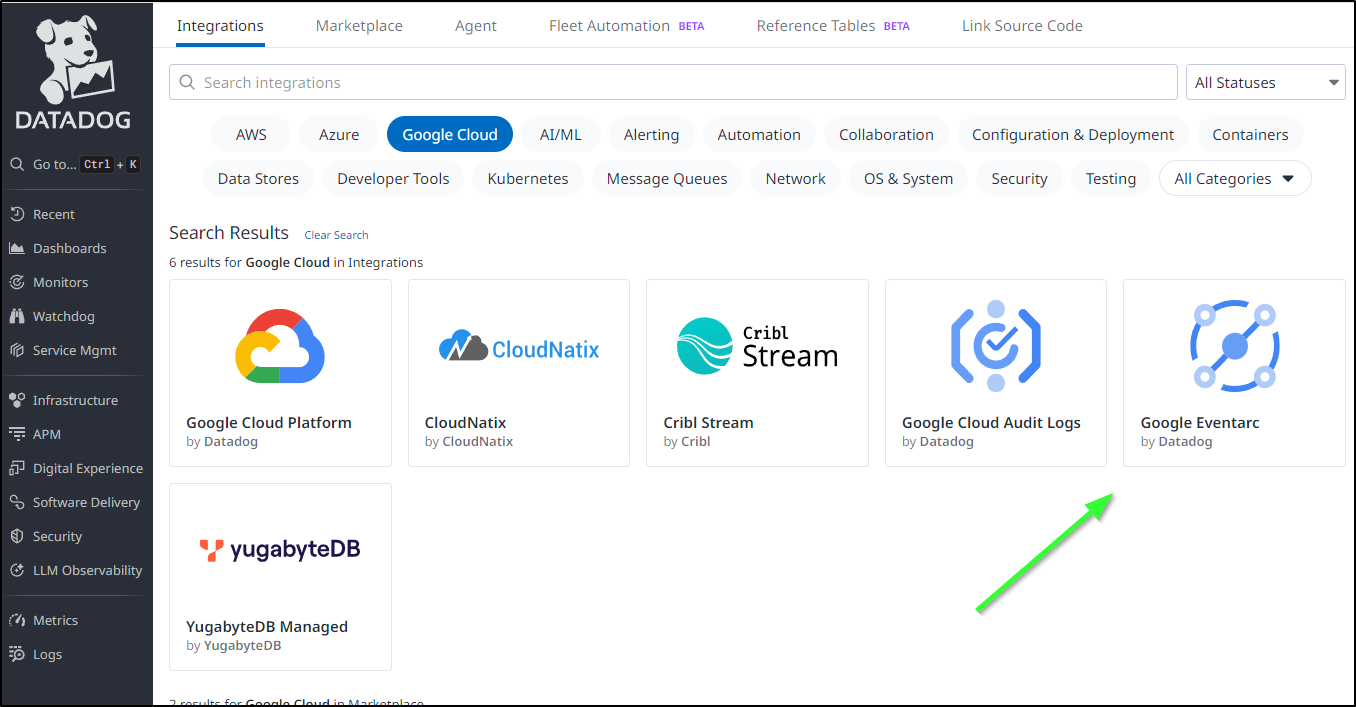This screenshot has height=707, width=1356.
Task: Open the All Statuses dropdown
Action: pyautogui.click(x=1265, y=82)
